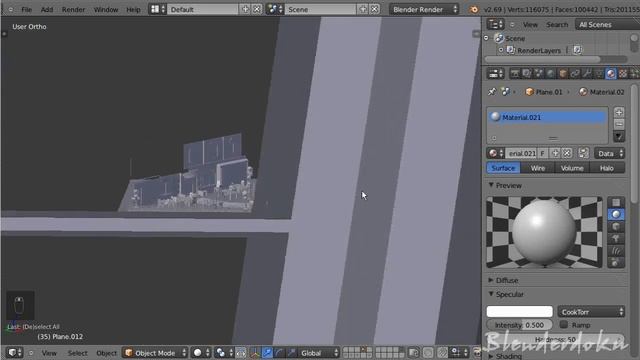Open the Render menu
Screen dimensions: 640x360
tap(73, 9)
